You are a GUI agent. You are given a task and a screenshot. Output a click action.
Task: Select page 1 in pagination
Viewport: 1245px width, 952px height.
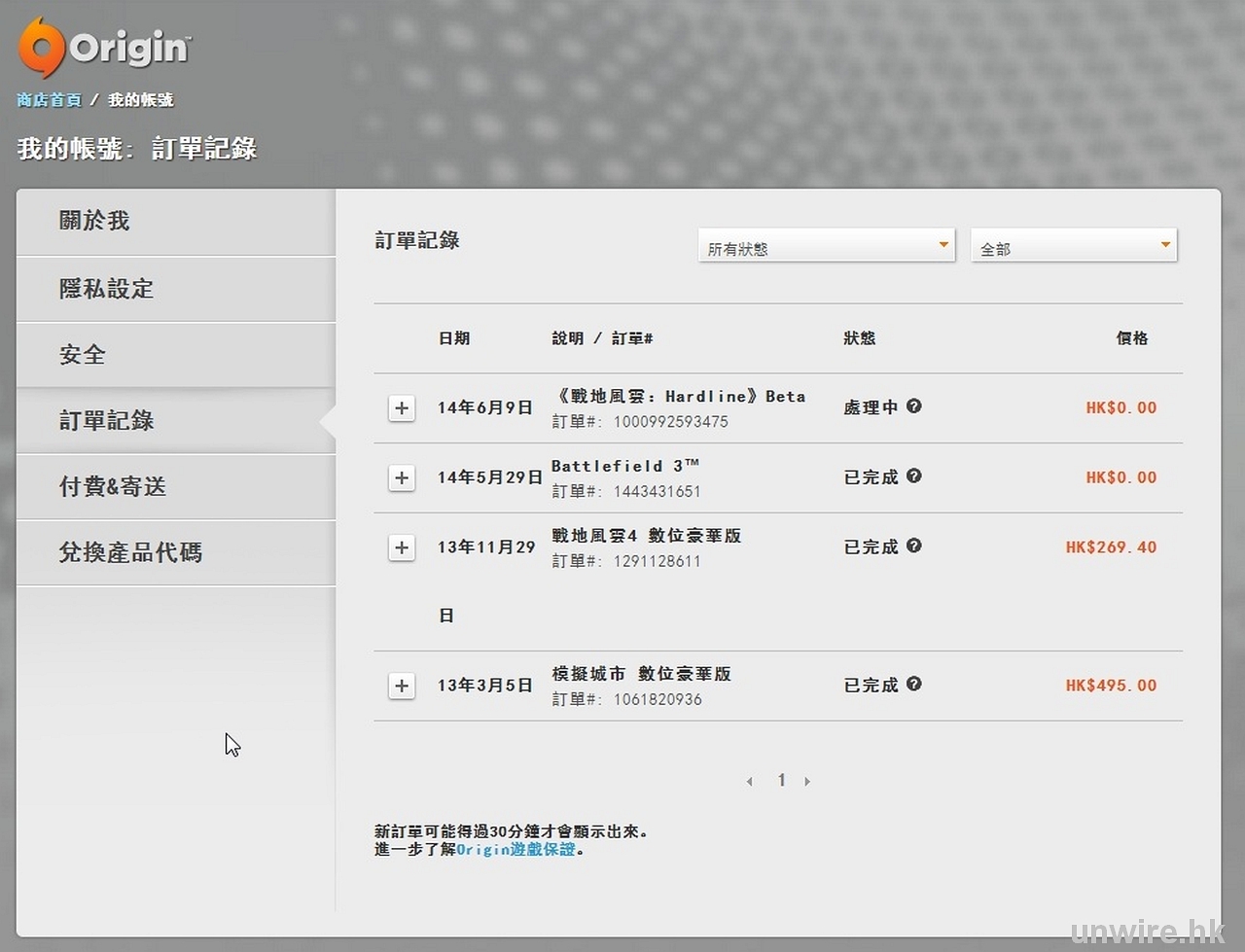781,780
